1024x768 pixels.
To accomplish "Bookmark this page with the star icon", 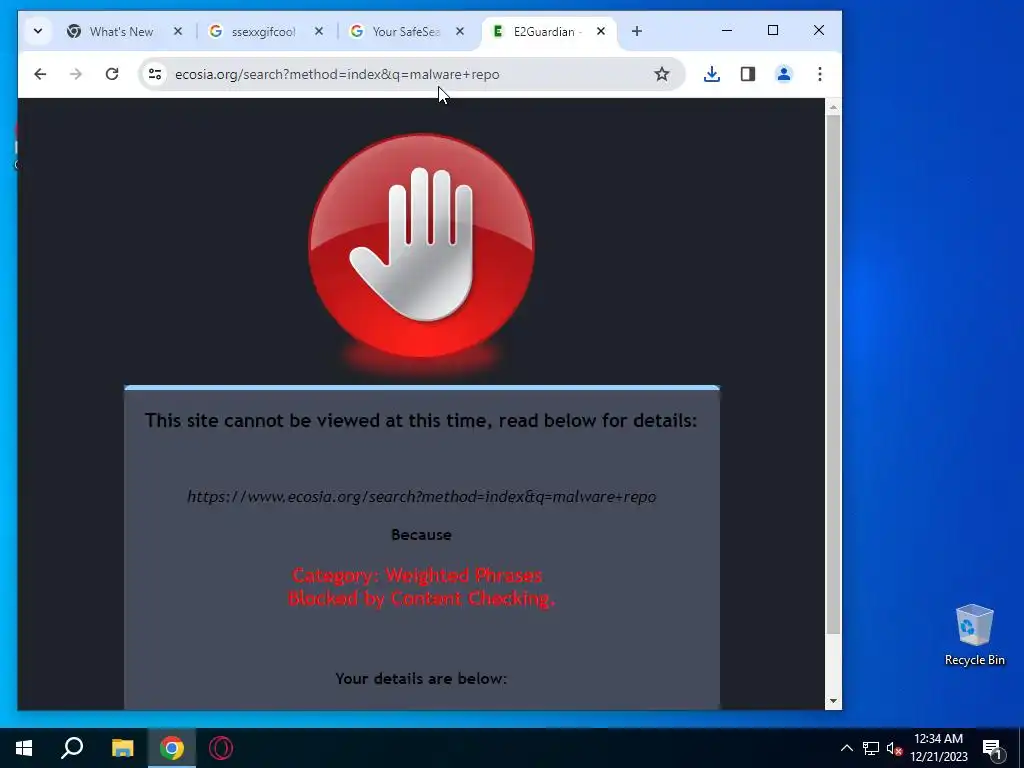I will (x=662, y=74).
